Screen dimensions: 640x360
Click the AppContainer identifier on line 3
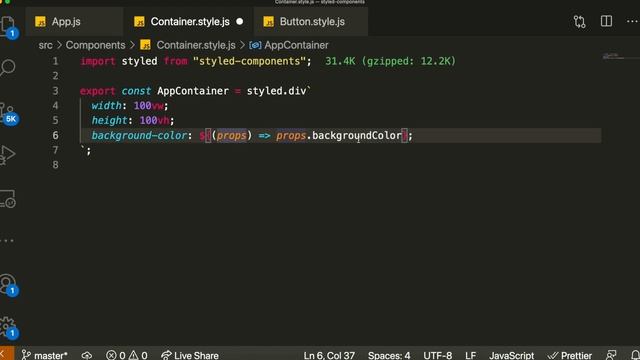[193, 91]
